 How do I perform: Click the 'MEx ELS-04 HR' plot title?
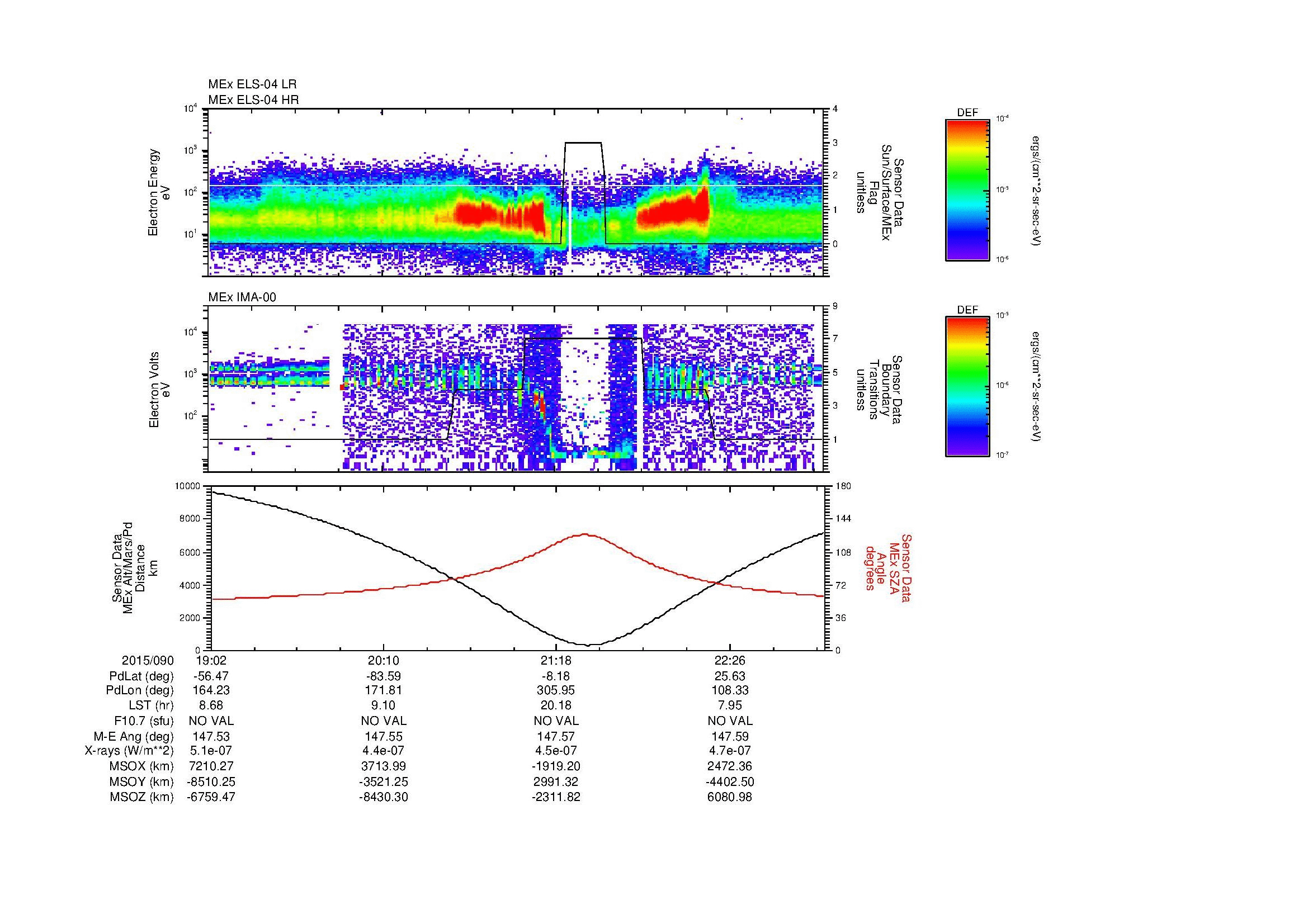253,99
